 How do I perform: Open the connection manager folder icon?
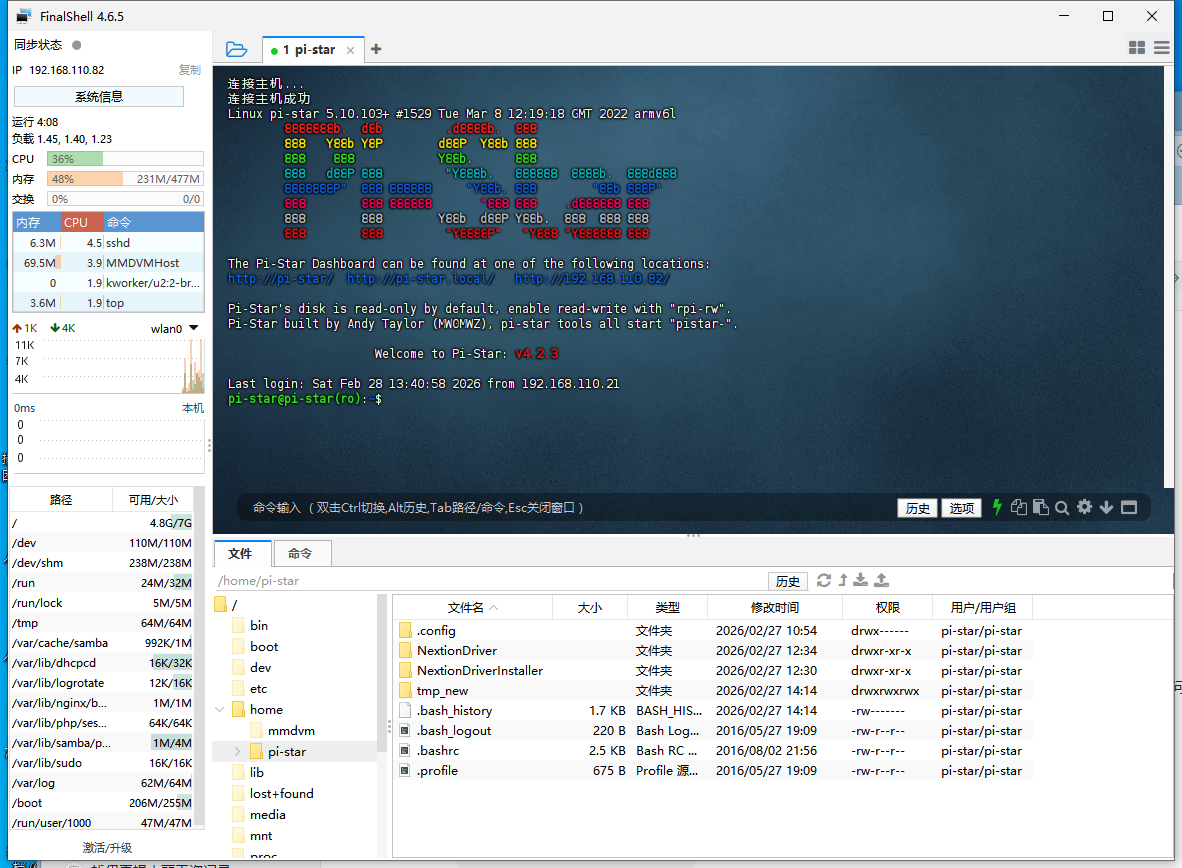coord(236,49)
